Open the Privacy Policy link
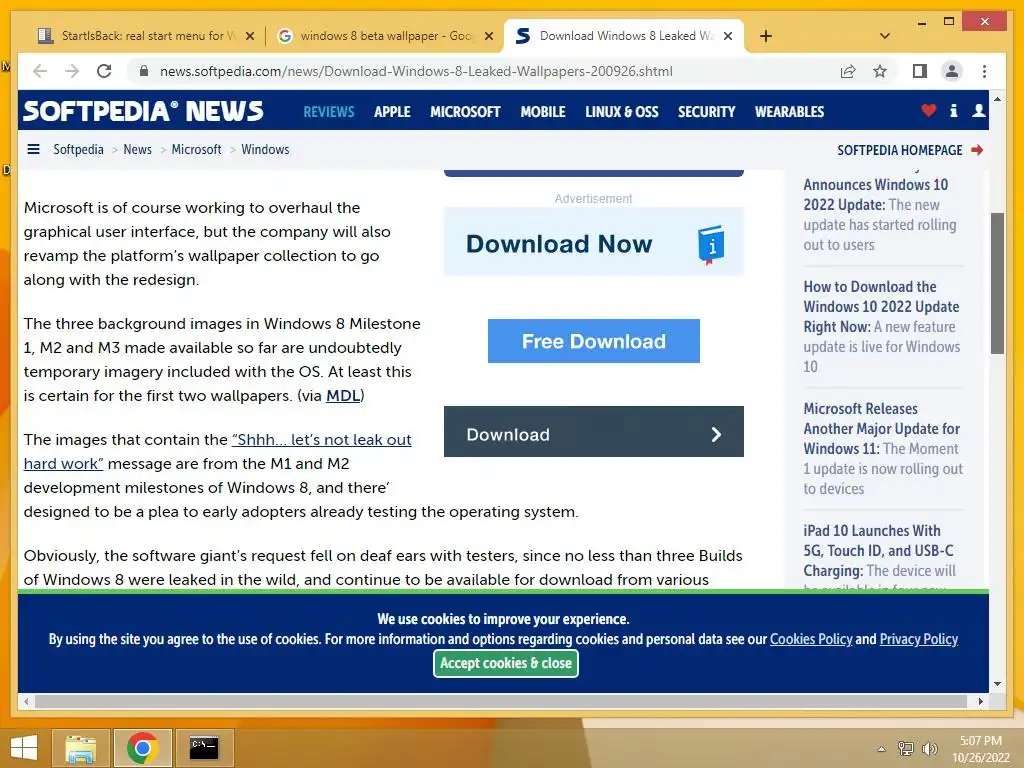The height and width of the screenshot is (768, 1024). pos(919,639)
